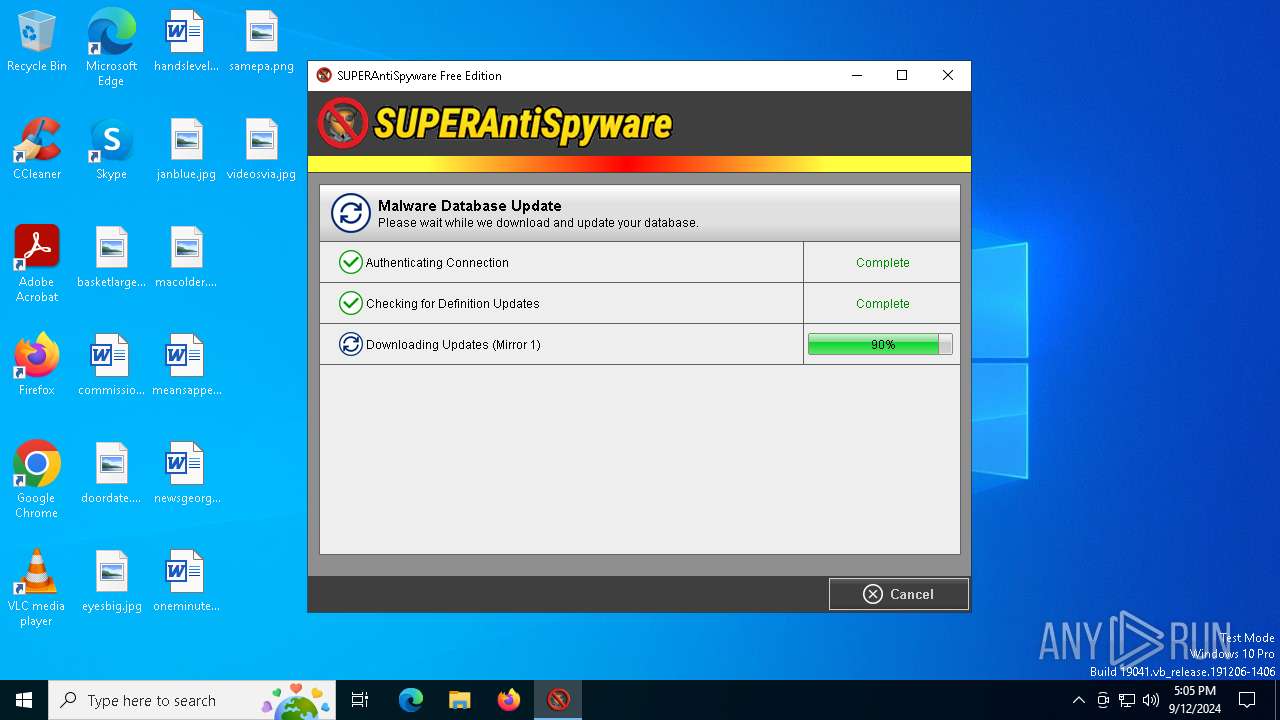The height and width of the screenshot is (720, 1280).
Task: Select the CCleaner desktop shortcut
Action: [x=37, y=150]
